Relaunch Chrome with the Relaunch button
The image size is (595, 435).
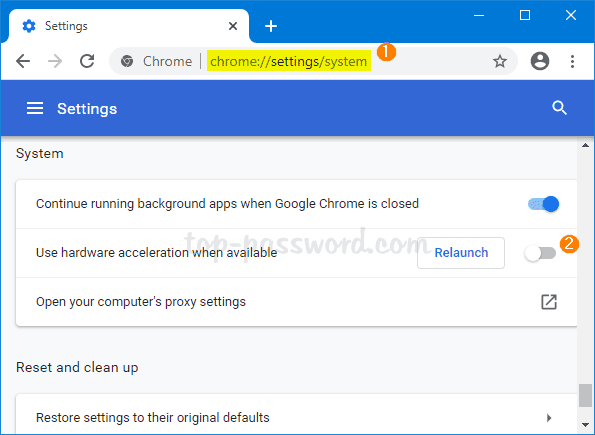point(461,253)
